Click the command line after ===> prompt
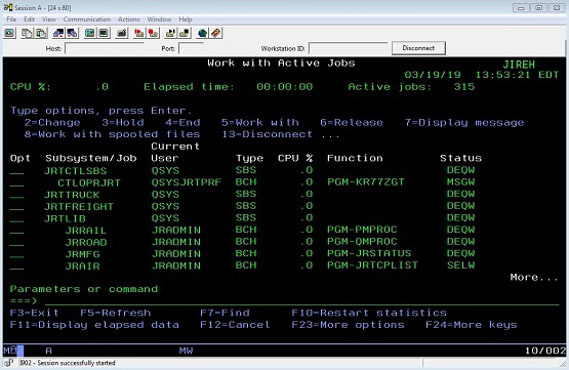The height and width of the screenshot is (370, 569). 301,301
